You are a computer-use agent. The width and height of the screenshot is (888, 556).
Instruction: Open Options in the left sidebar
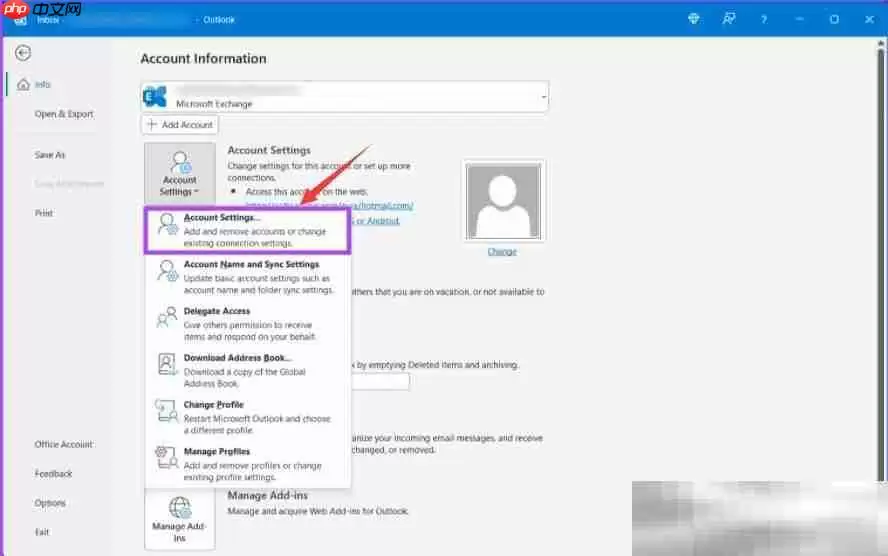coord(50,503)
